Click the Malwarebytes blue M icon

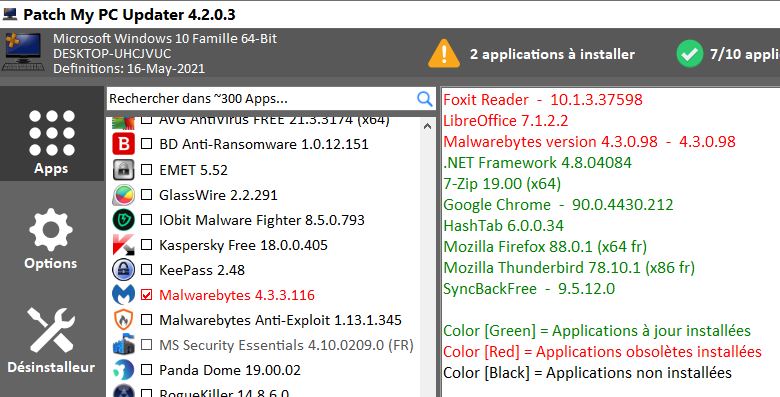pyautogui.click(x=123, y=295)
